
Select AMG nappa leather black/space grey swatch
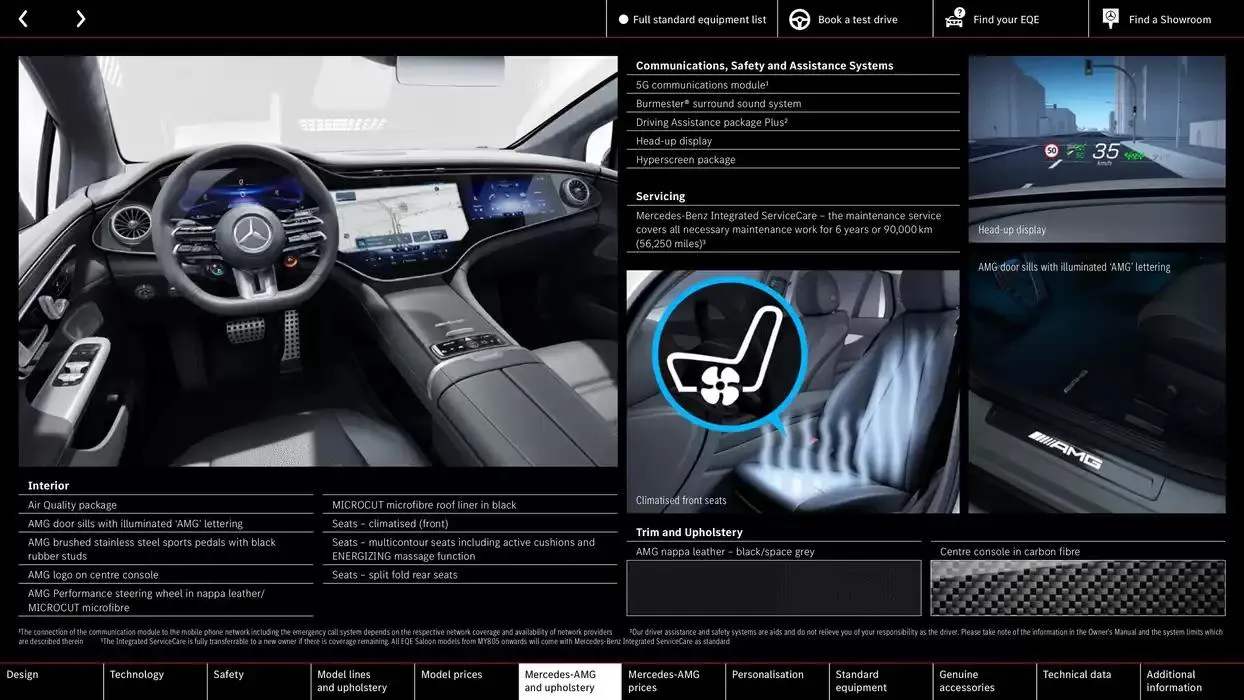(774, 588)
